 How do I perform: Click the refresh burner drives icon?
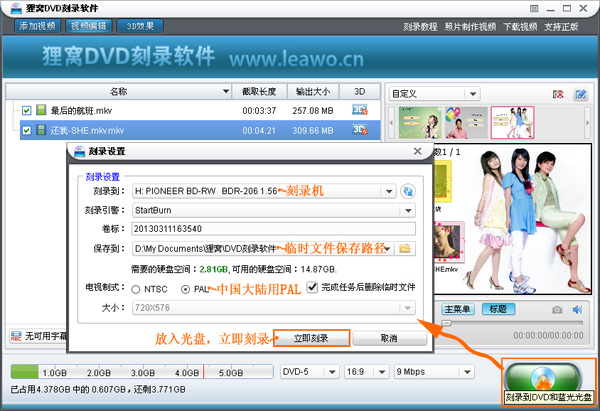click(408, 191)
